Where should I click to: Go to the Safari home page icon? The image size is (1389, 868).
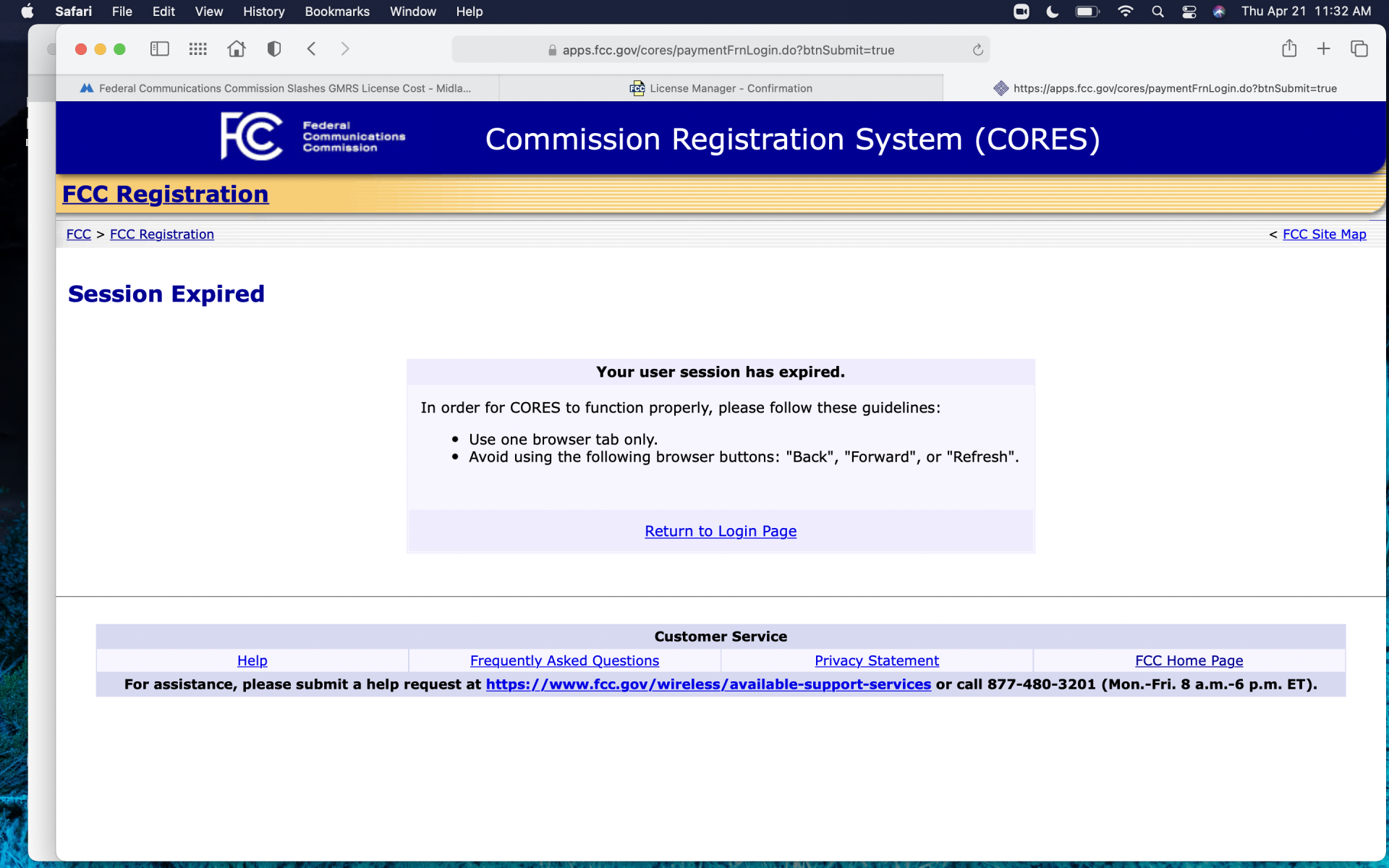coord(236,49)
